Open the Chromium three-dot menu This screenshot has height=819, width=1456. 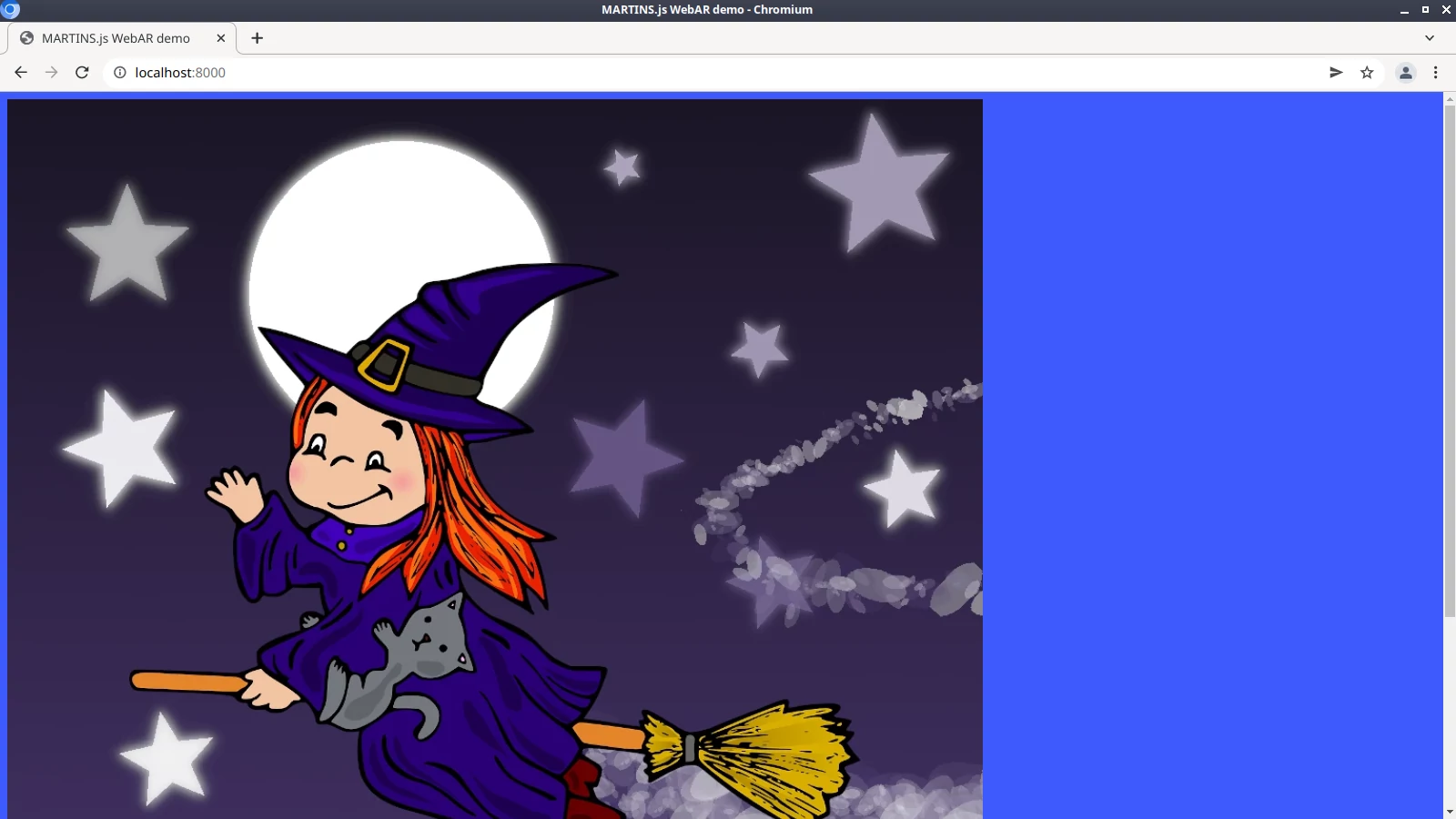pos(1435,73)
